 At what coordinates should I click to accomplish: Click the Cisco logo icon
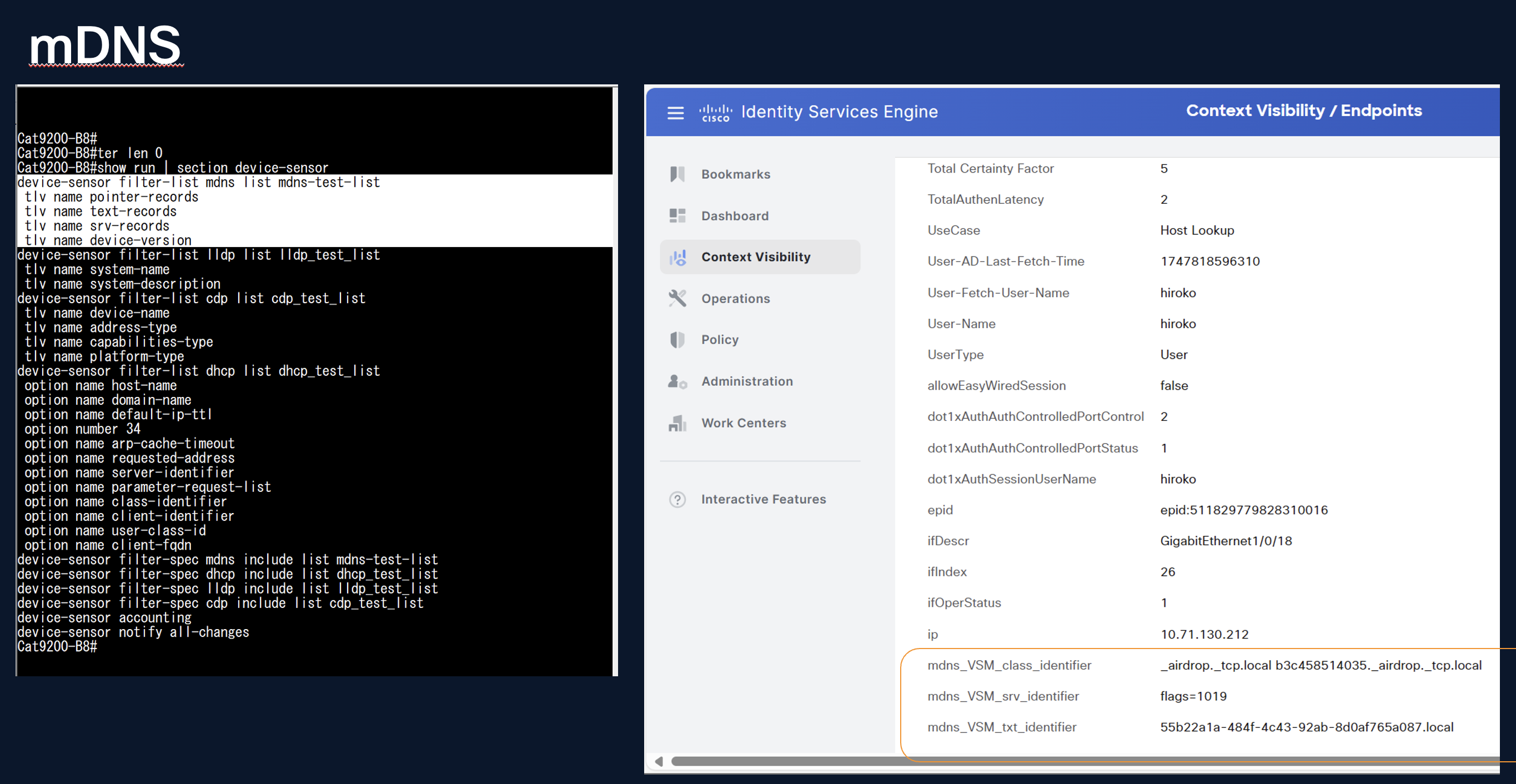pyautogui.click(x=715, y=112)
